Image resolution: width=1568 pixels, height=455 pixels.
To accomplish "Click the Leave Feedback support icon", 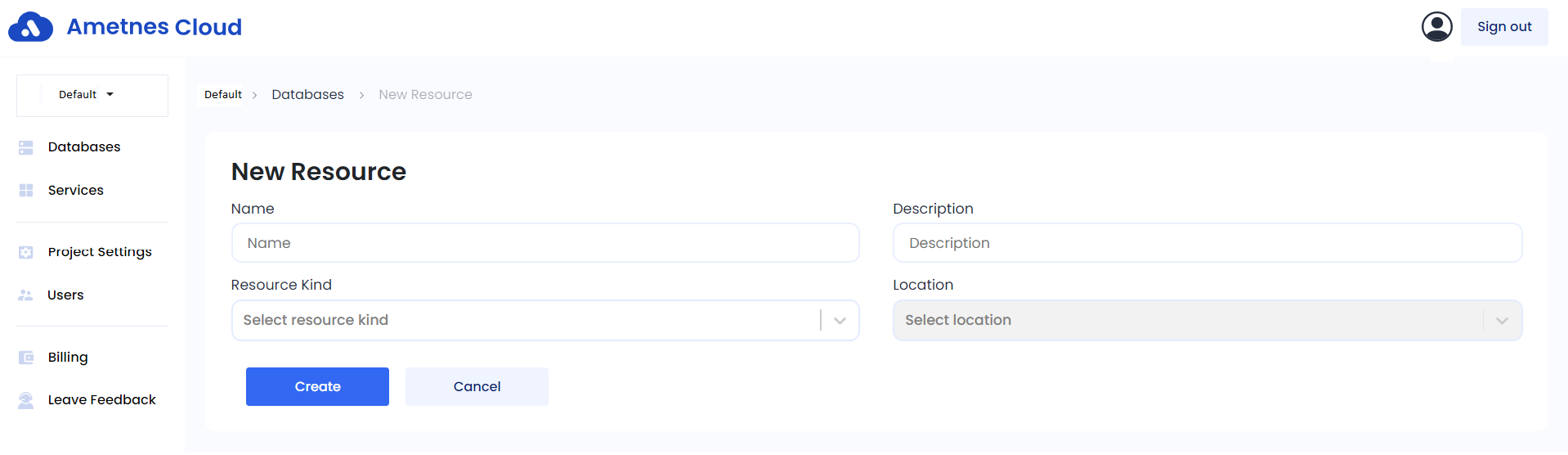I will 26,400.
